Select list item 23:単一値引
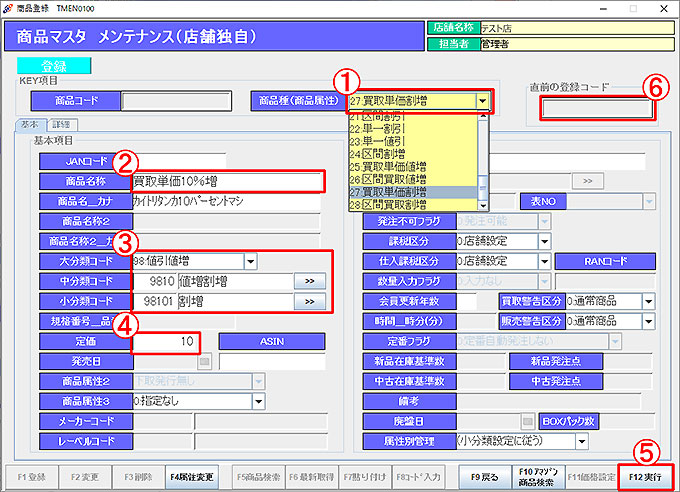The height and width of the screenshot is (492, 680). [x=413, y=141]
